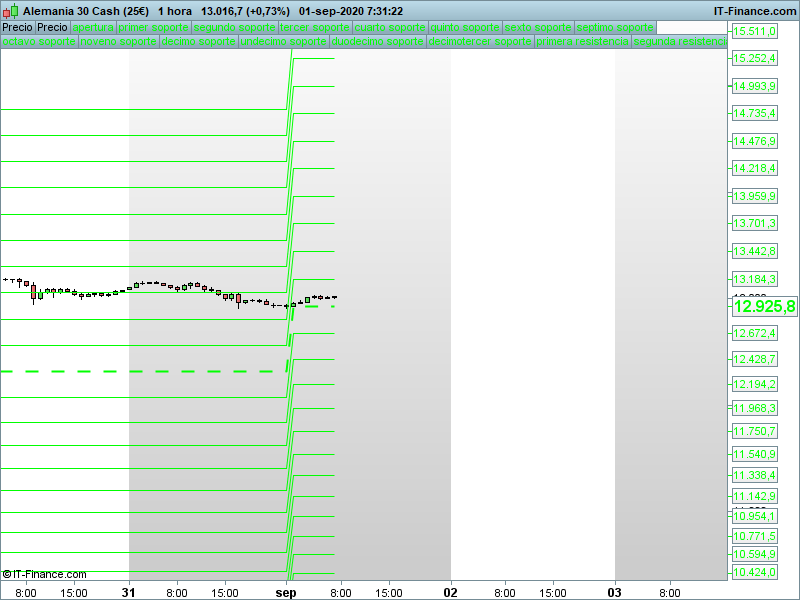The image size is (800, 600).
Task: Click the 02 date marker on time axis
Action: click(451, 592)
